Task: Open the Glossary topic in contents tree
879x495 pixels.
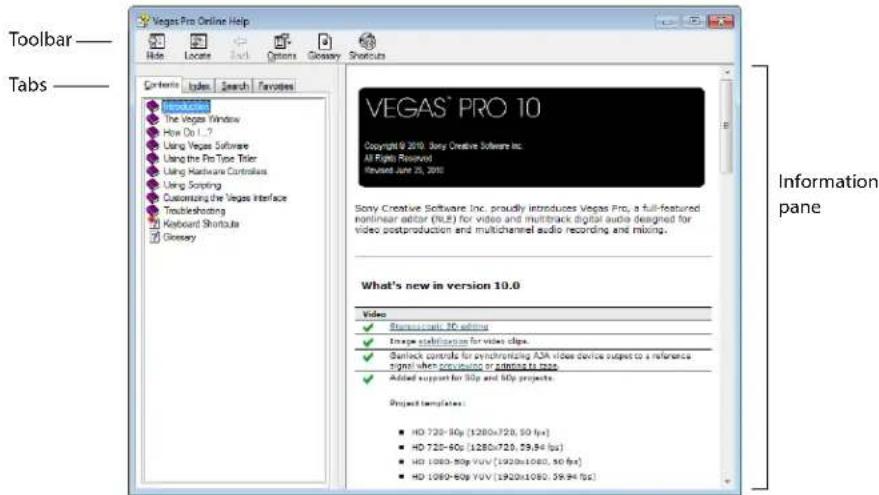Action: 179,237
